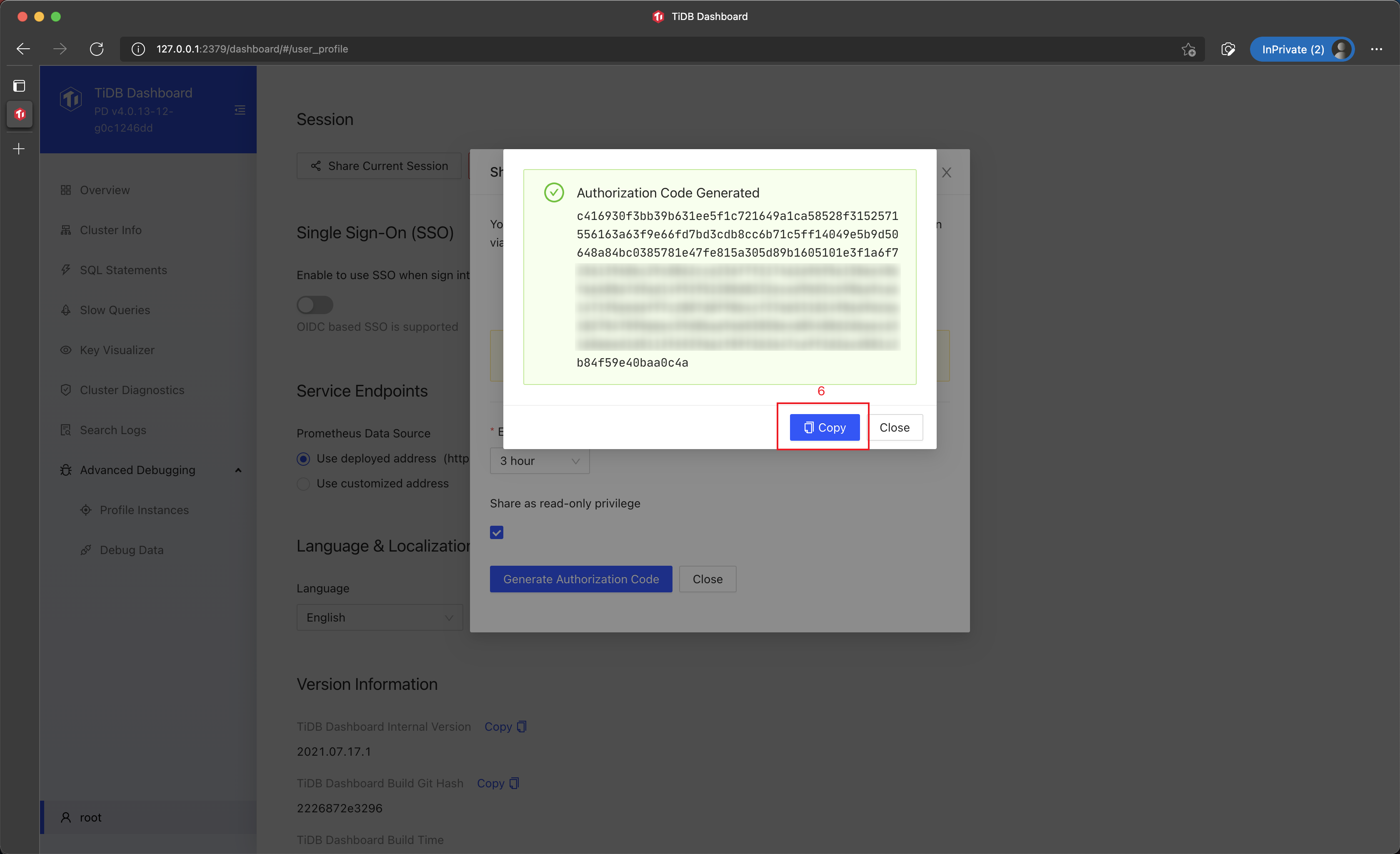Click root user entry in sidebar
Screen dimensions: 1400x854
[148, 818]
